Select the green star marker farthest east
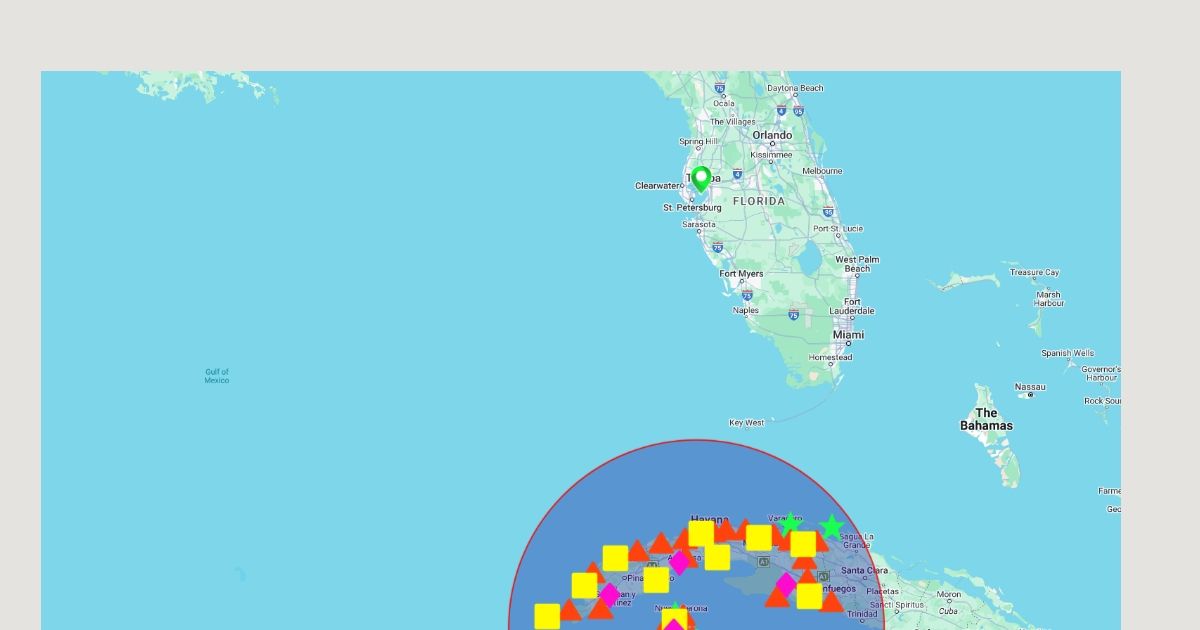The height and width of the screenshot is (630, 1200). [x=831, y=527]
